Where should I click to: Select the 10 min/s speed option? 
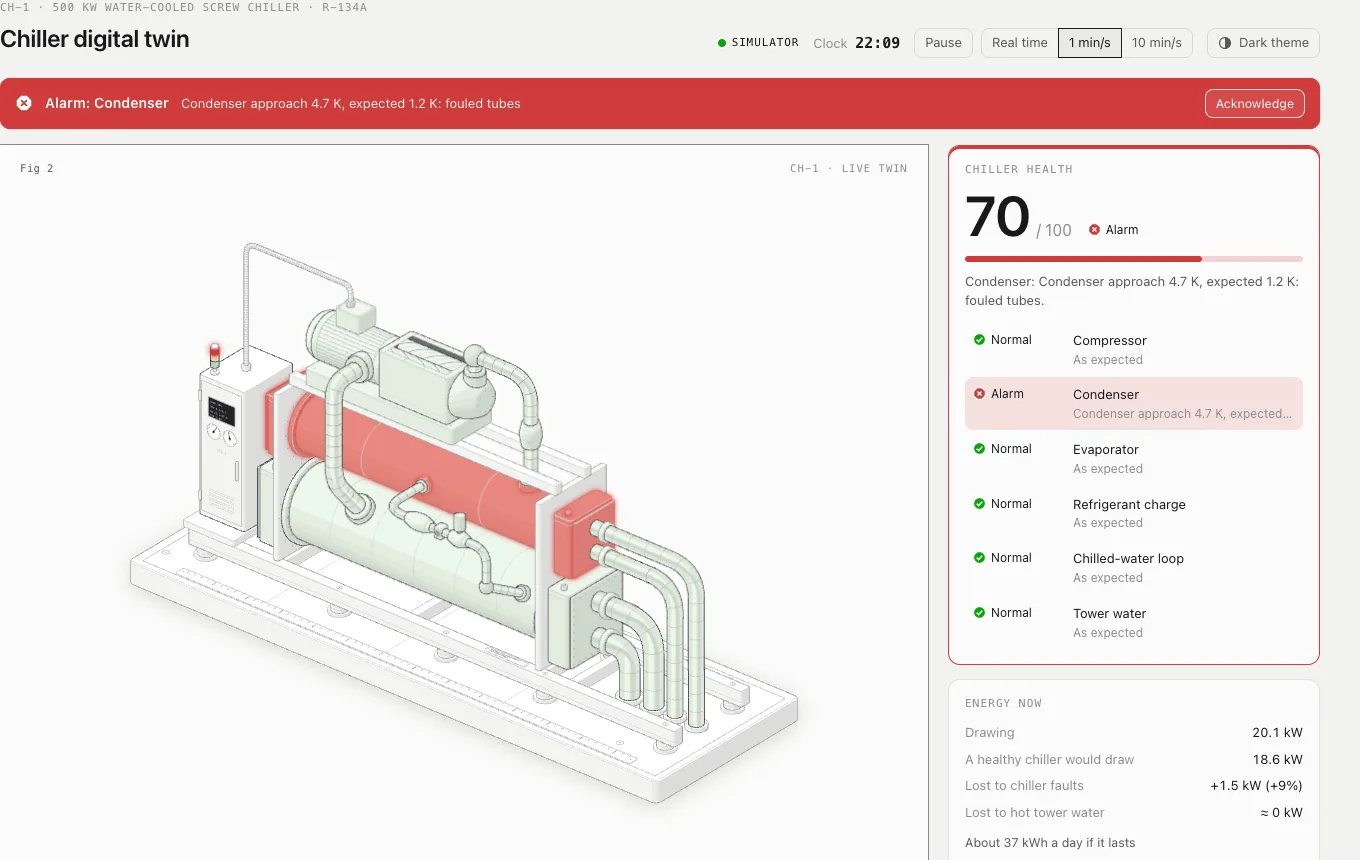tap(1157, 43)
